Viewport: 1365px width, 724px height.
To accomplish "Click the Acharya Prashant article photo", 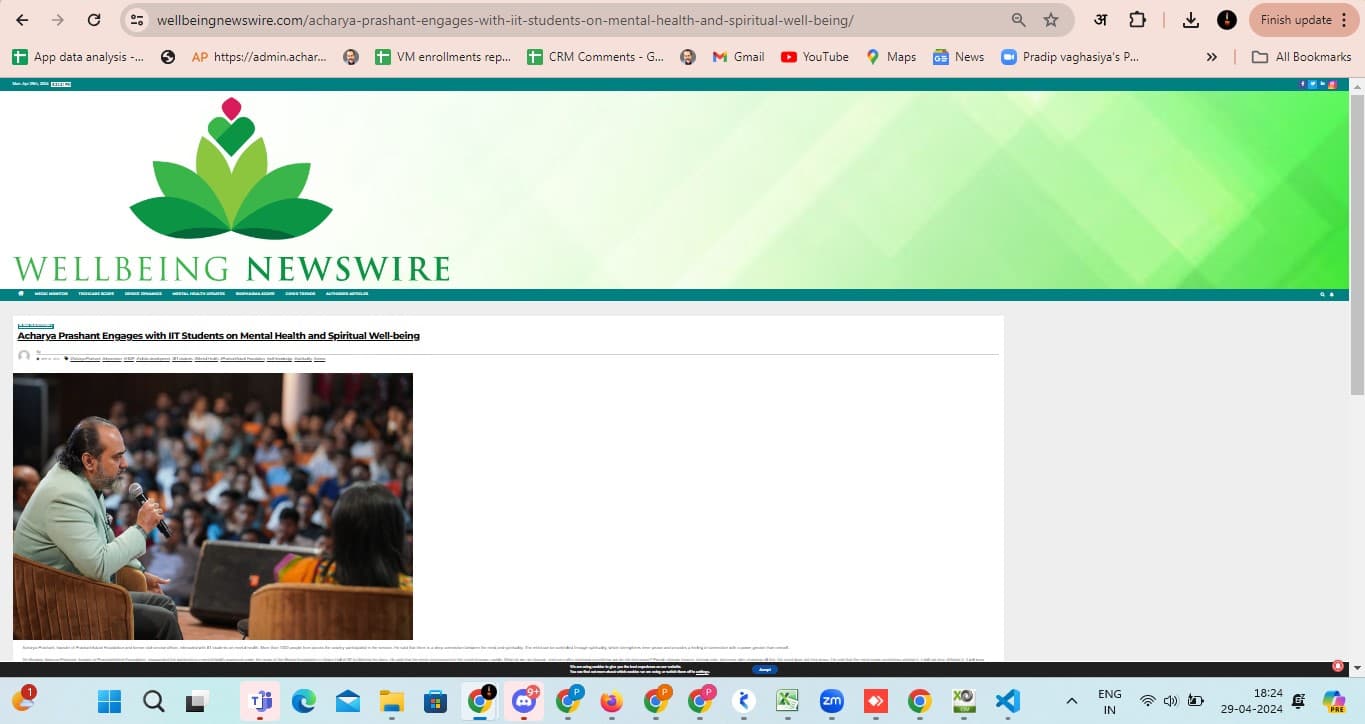I will pyautogui.click(x=213, y=506).
